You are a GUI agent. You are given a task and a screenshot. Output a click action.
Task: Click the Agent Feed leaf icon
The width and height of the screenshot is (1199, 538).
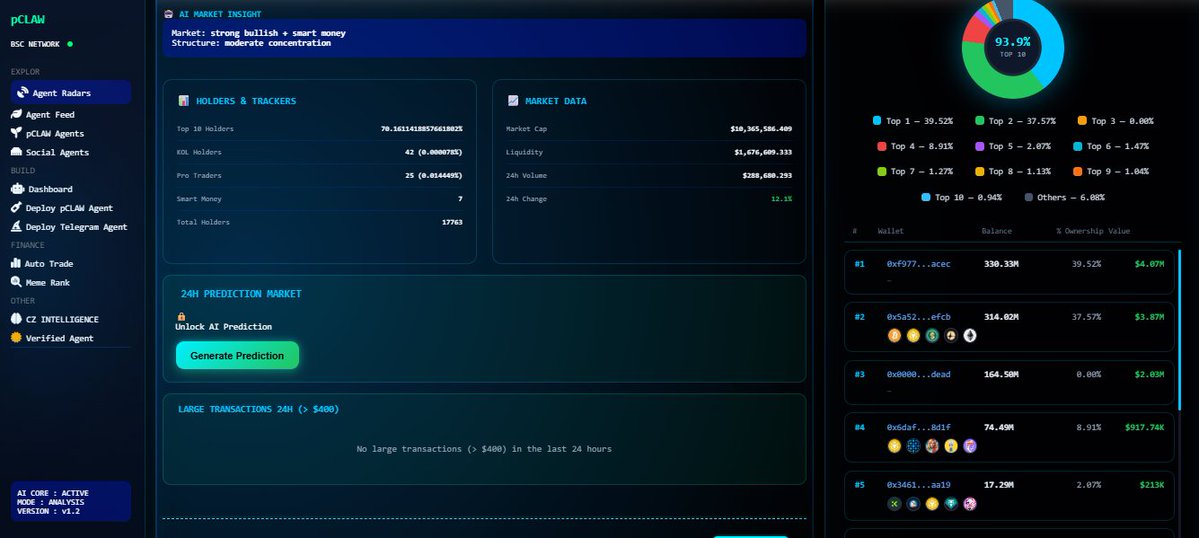tap(16, 114)
